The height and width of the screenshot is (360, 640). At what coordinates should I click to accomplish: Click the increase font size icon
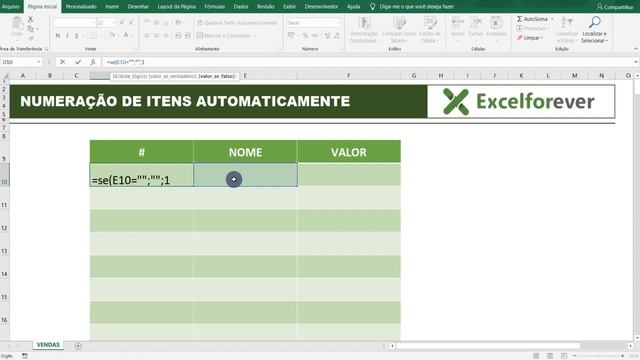tap(122, 23)
